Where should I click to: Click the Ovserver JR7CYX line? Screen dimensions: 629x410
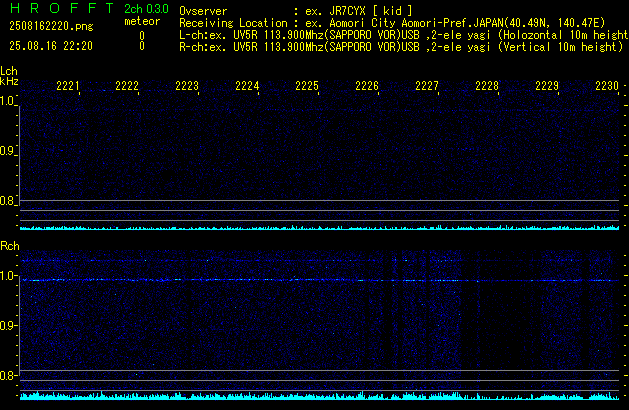(x=296, y=11)
